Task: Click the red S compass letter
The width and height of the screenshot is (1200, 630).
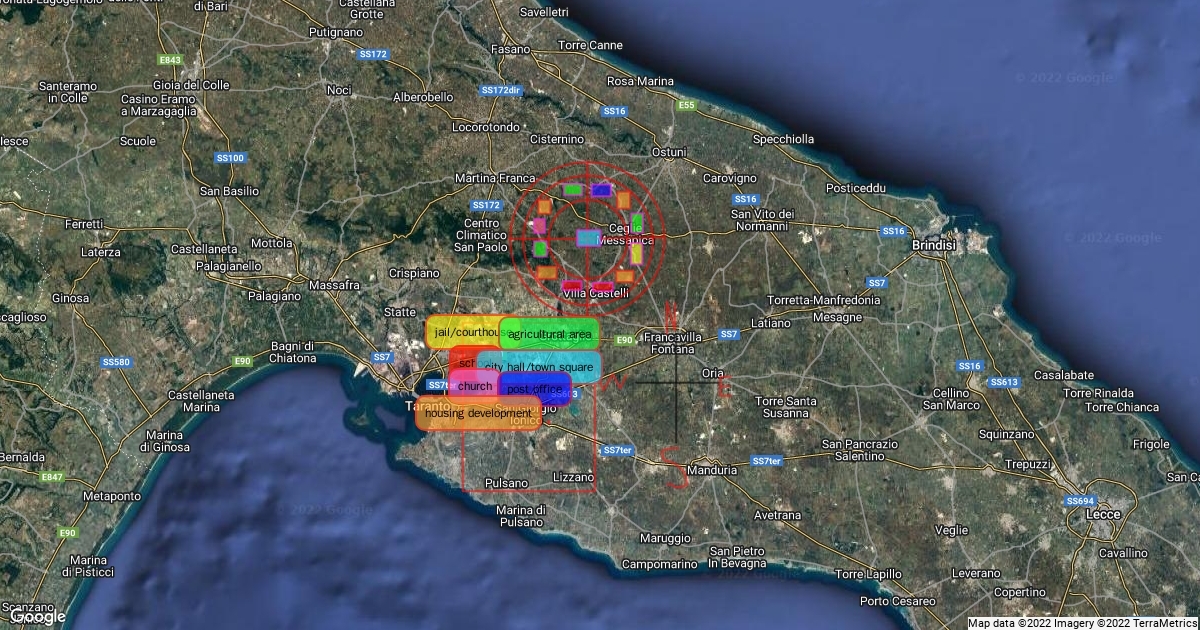Action: [x=674, y=468]
